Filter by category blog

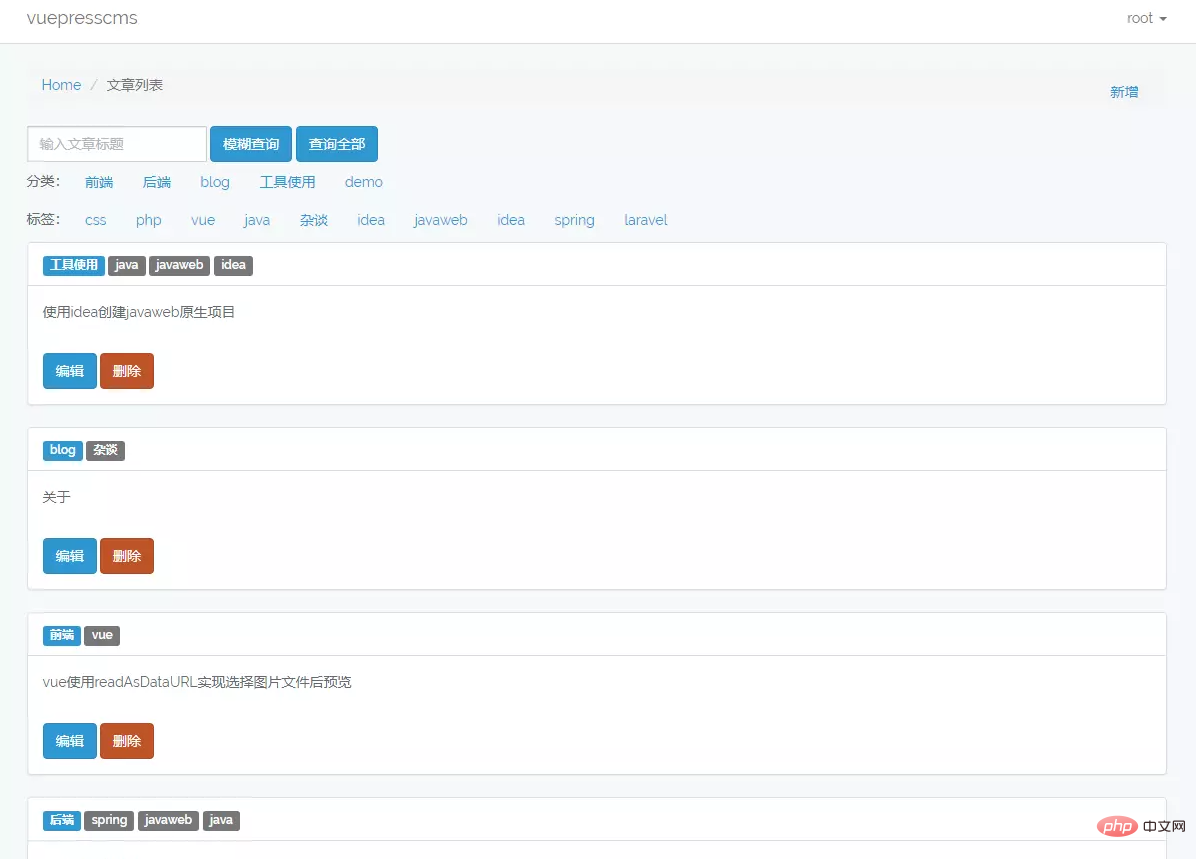pos(215,182)
